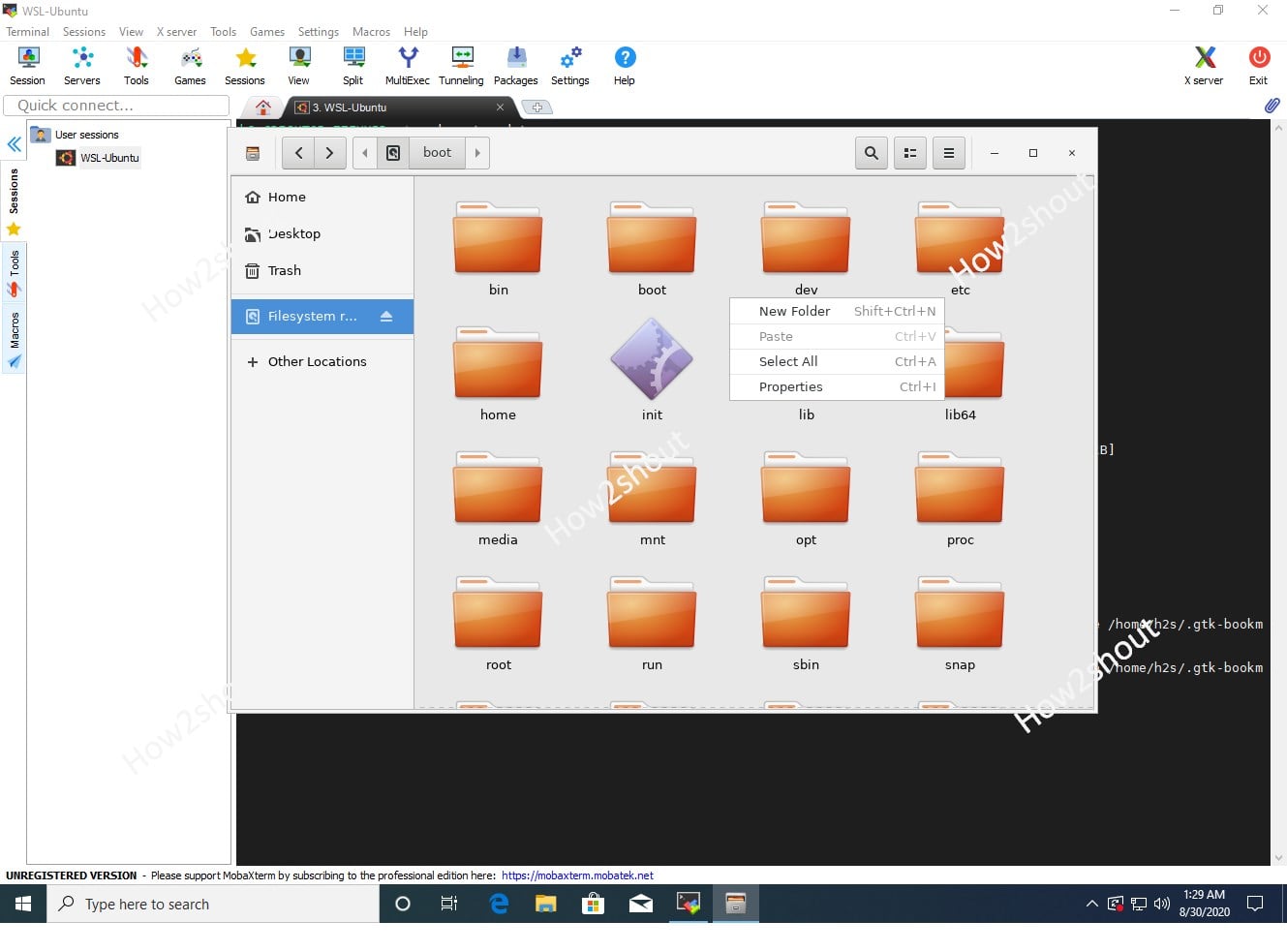Open the Games panel
Image resolution: width=1287 pixels, height=952 pixels.
click(x=190, y=65)
